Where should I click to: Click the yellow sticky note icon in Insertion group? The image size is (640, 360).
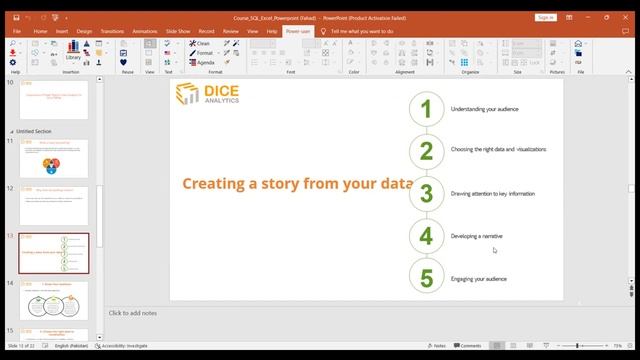99,53
